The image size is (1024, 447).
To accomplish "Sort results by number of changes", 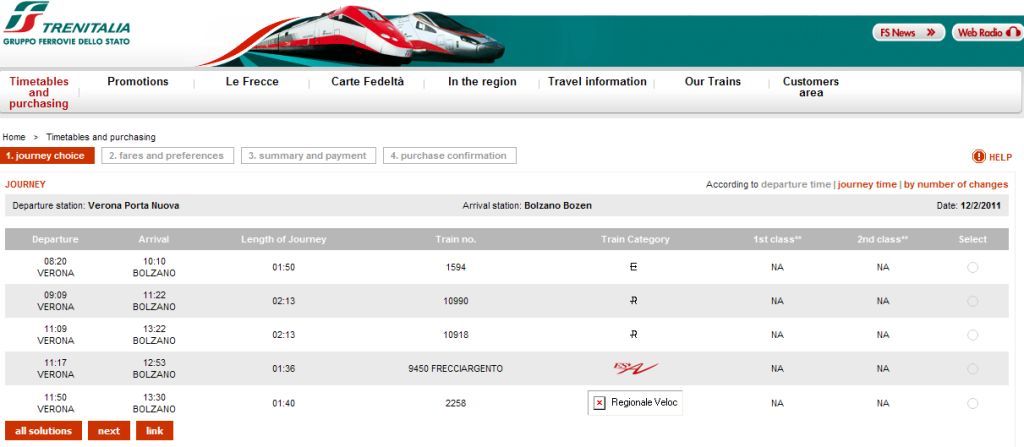I will (955, 184).
